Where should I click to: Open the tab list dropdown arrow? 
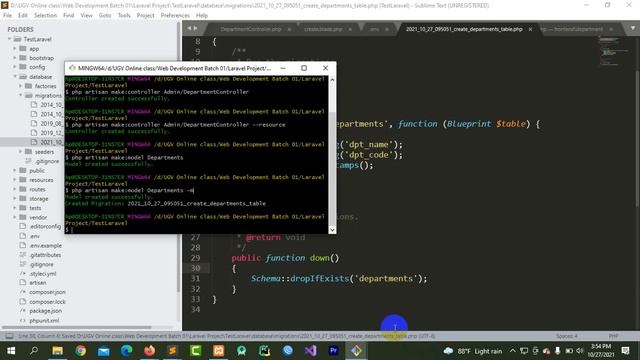point(633,29)
